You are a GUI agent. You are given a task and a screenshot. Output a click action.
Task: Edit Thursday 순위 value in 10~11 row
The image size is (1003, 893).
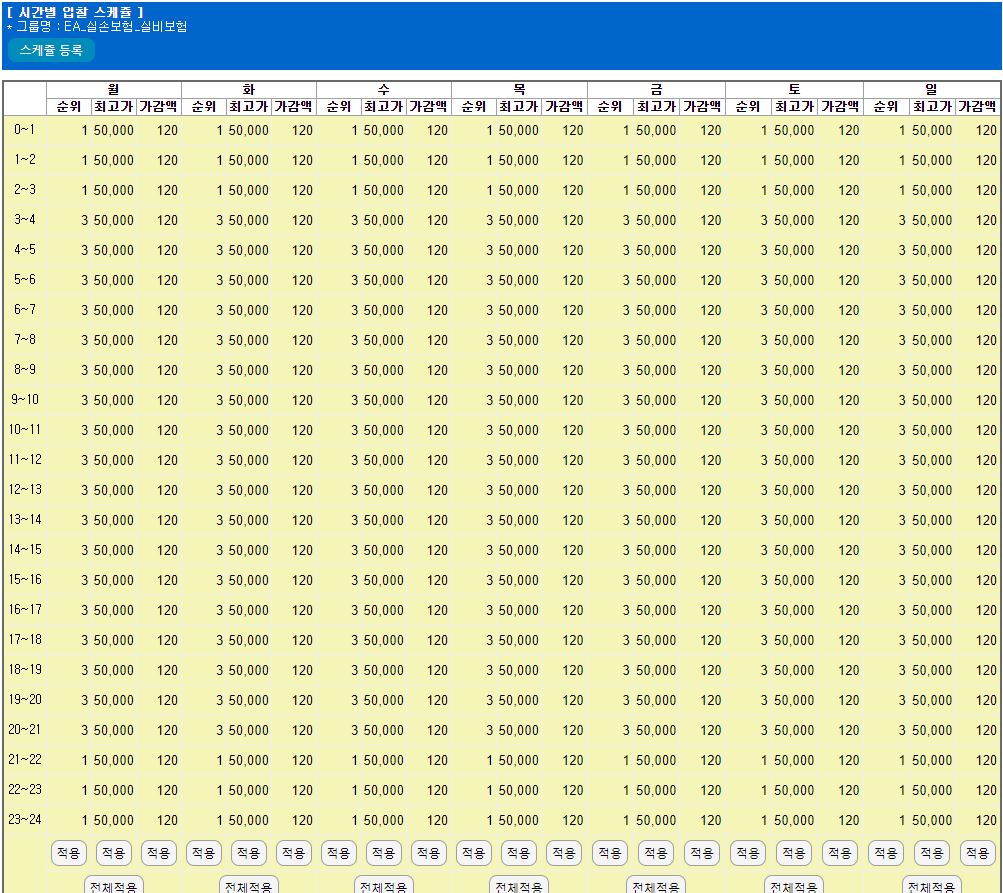(474, 431)
